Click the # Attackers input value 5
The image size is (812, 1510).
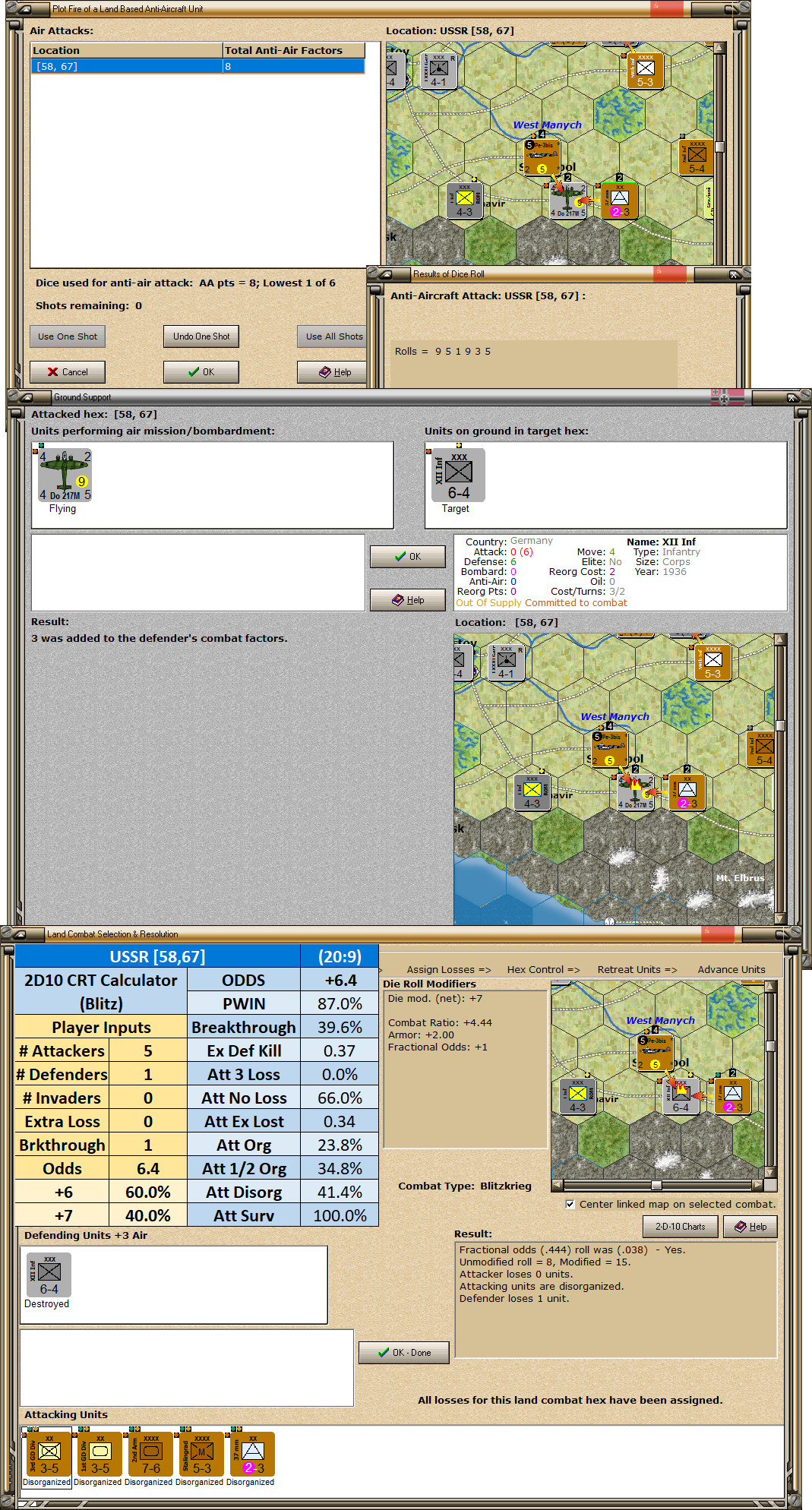click(148, 1051)
